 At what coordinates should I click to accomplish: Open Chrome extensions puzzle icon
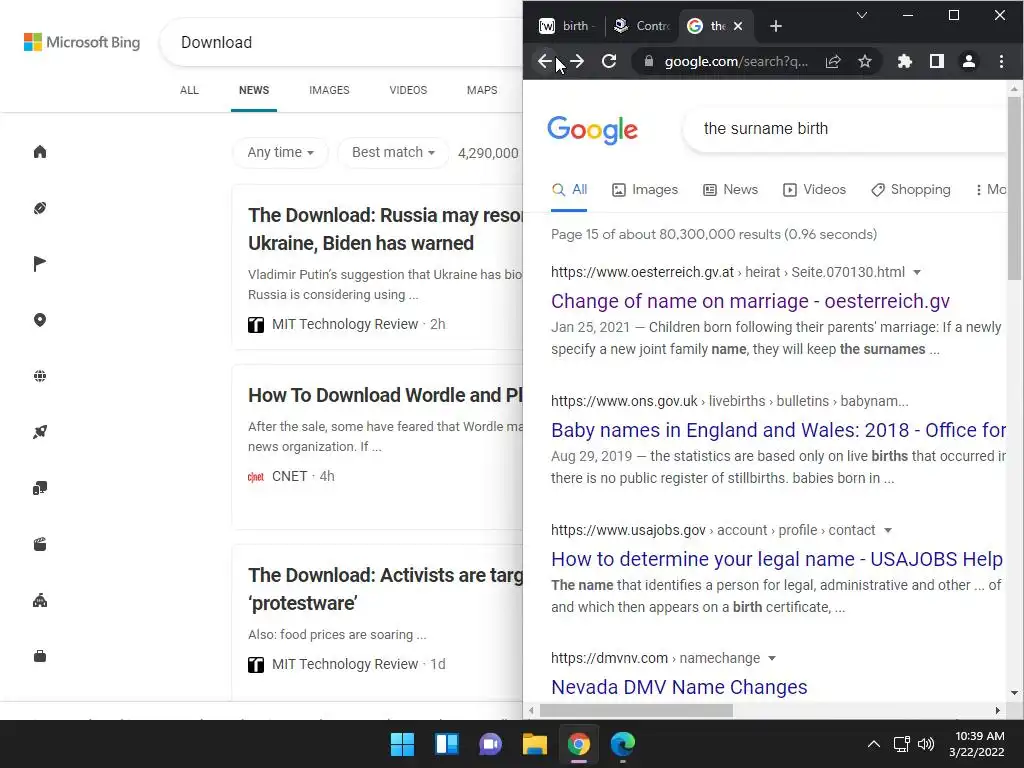pos(904,61)
